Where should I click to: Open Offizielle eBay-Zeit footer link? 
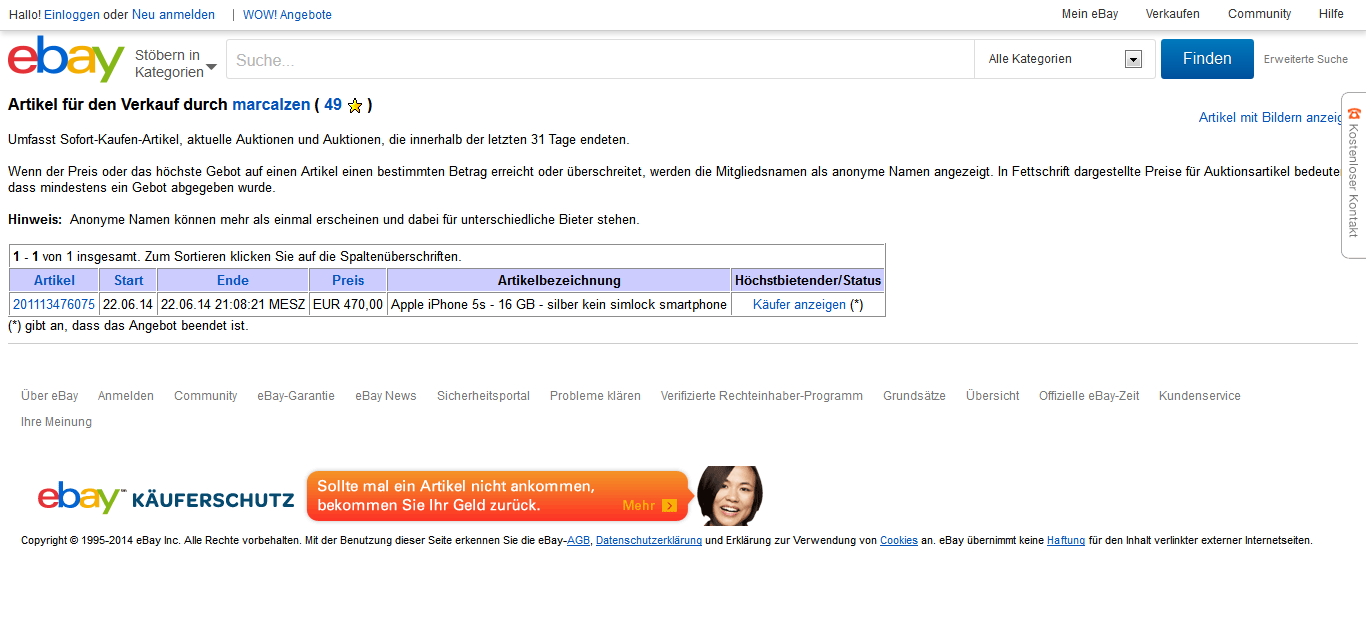pyautogui.click(x=1089, y=396)
